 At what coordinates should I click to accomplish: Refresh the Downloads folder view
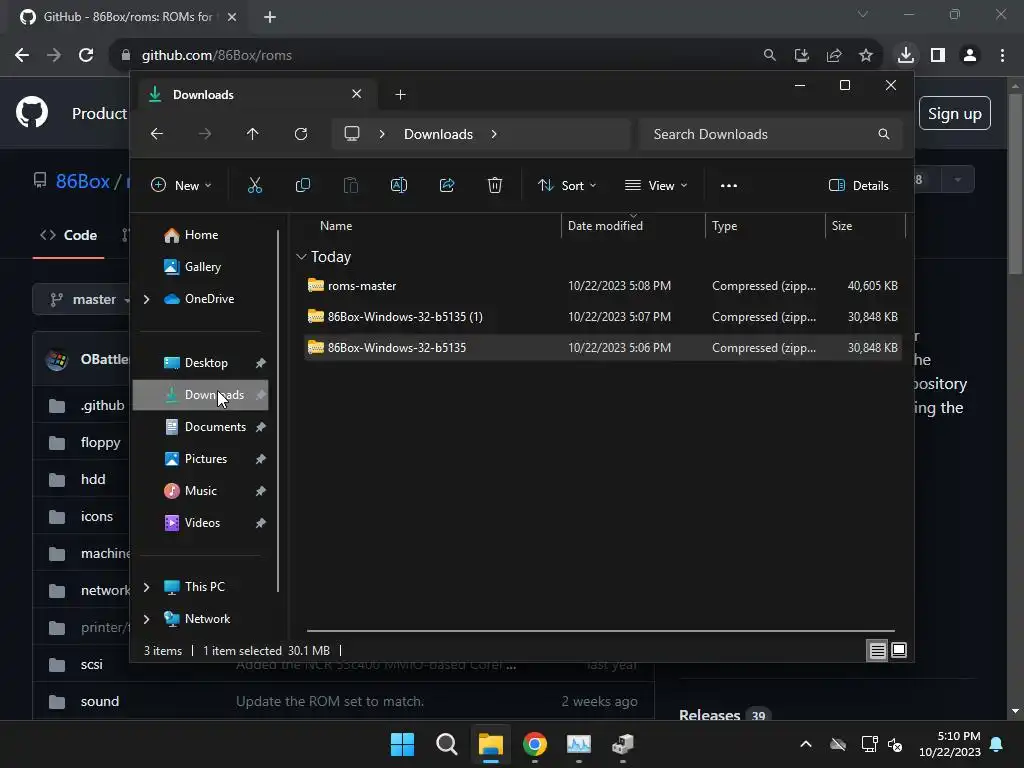[301, 134]
